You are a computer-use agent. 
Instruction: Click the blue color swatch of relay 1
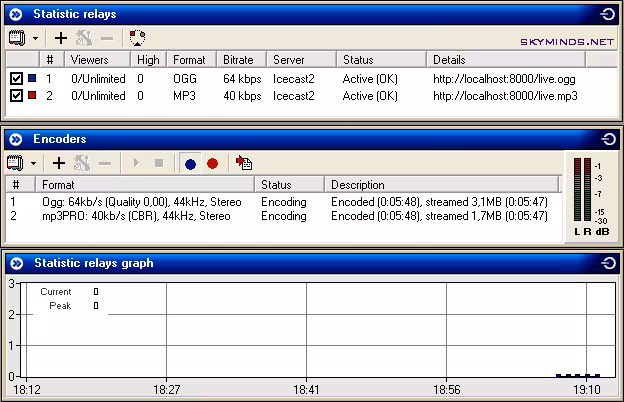click(32, 78)
